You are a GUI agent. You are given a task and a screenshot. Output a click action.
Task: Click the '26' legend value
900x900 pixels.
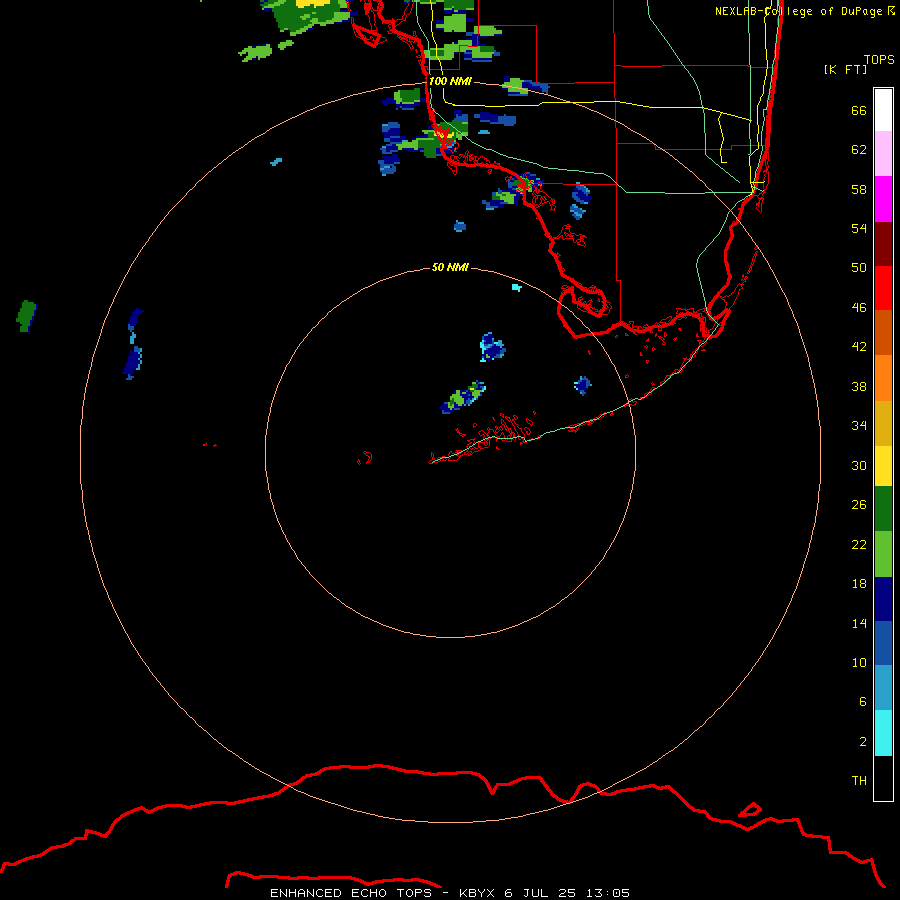859,505
